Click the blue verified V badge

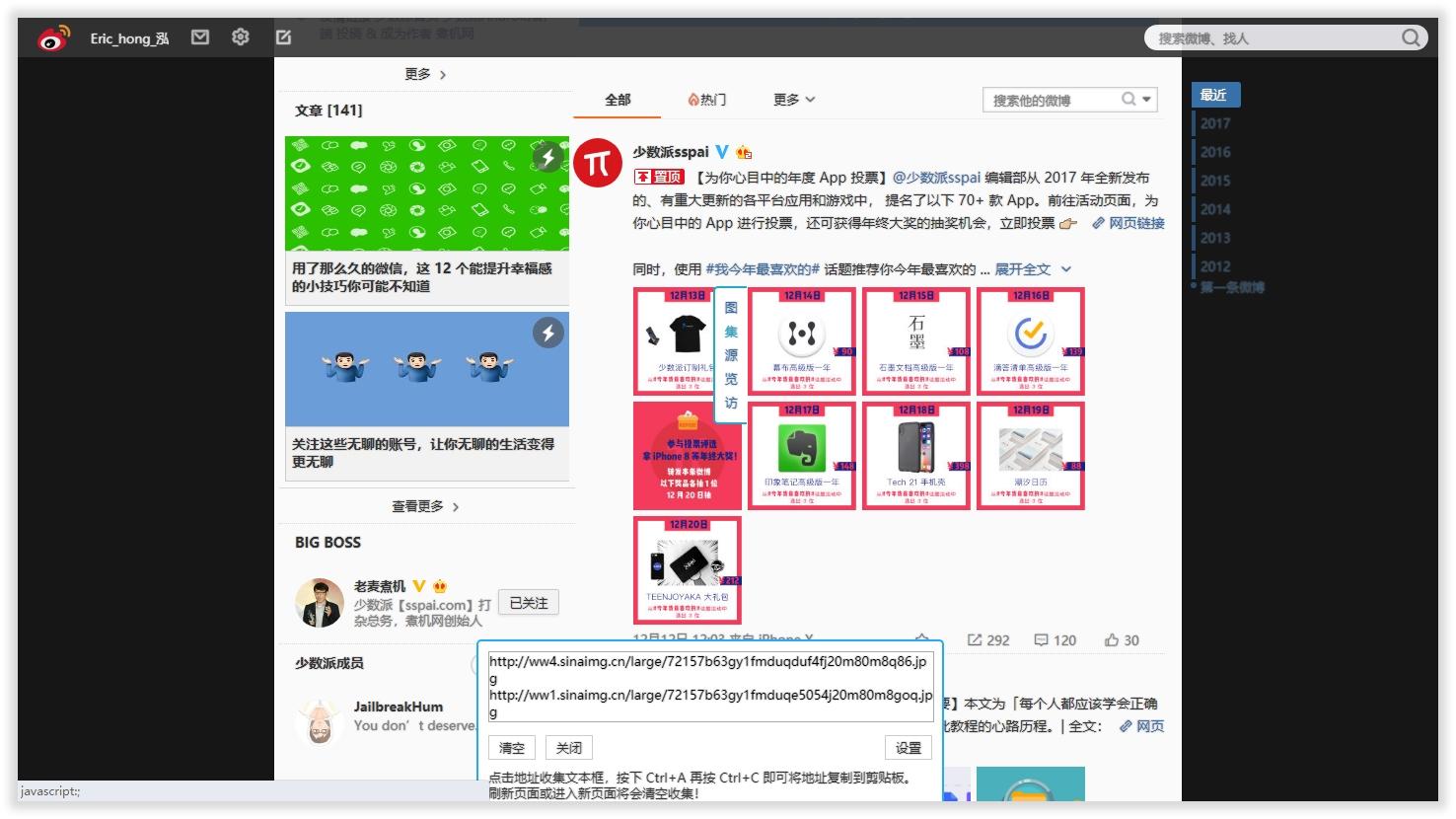pyautogui.click(x=722, y=152)
